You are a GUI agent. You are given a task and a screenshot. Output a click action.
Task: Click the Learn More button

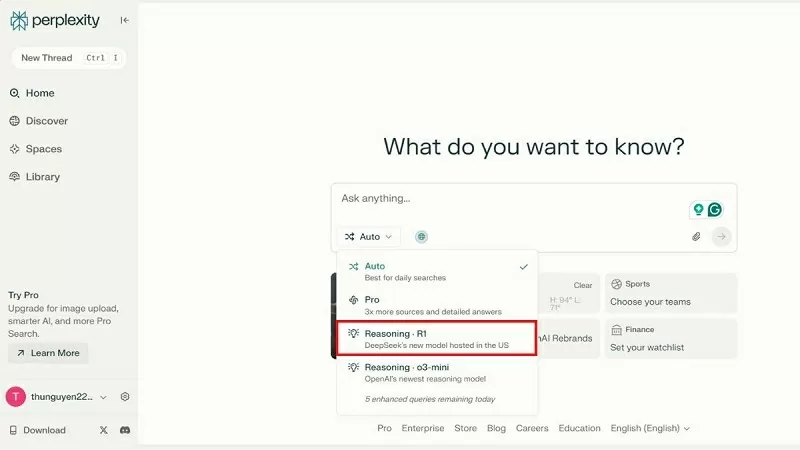click(x=48, y=353)
